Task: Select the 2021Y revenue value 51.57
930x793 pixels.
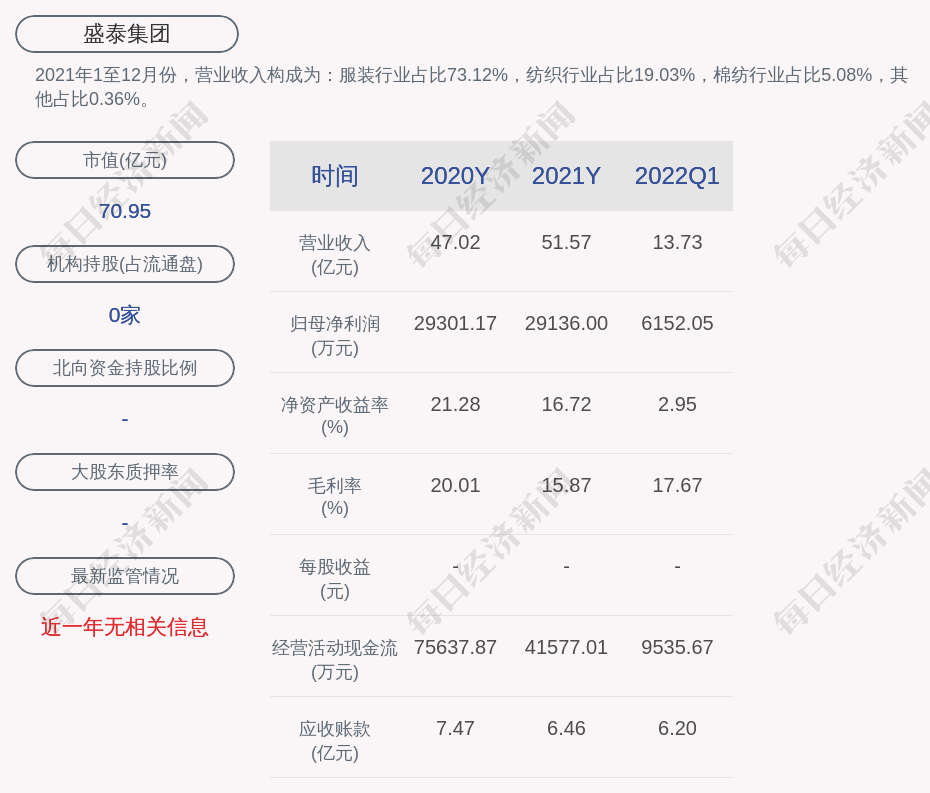Action: [566, 243]
